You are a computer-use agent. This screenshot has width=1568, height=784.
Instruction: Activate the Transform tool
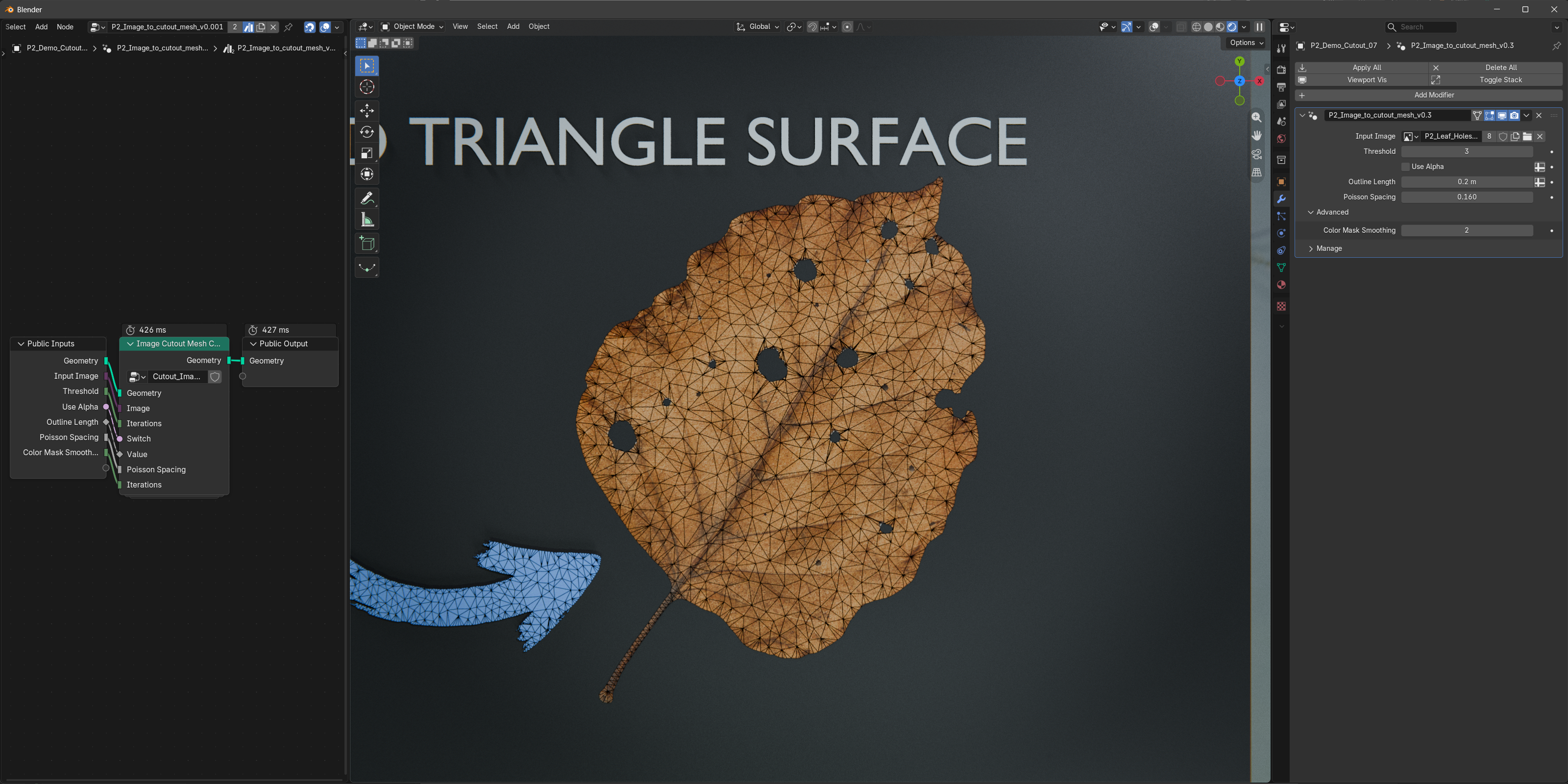pos(367,174)
